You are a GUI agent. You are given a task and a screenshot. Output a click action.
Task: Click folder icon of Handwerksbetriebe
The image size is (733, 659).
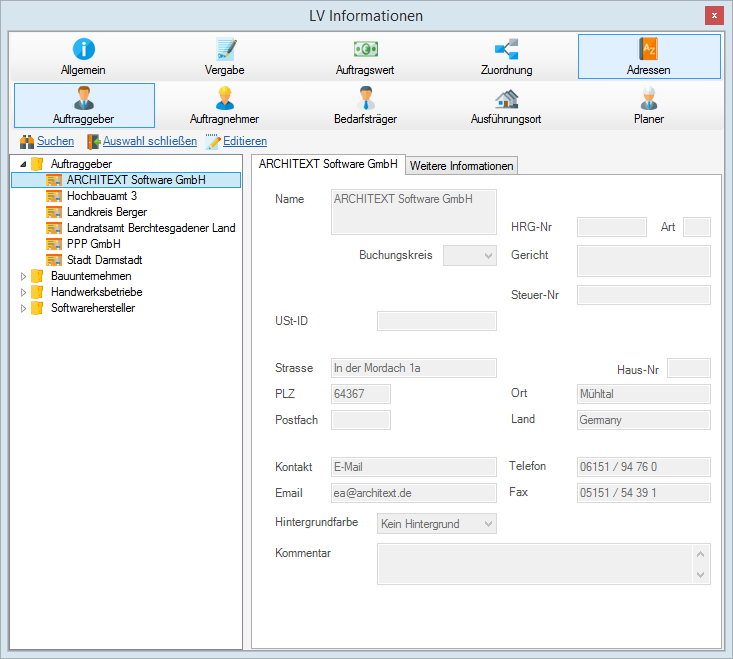tap(37, 292)
